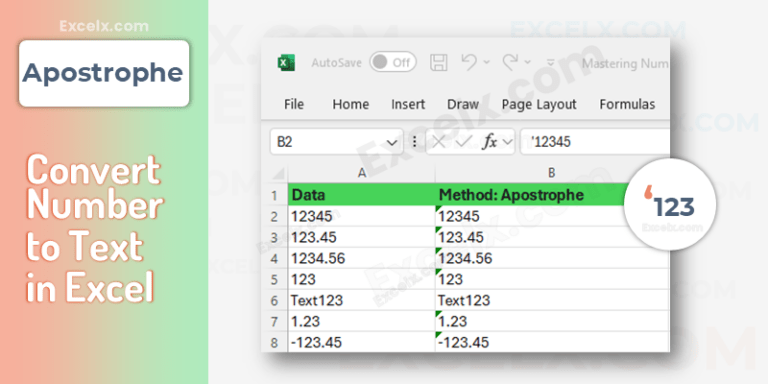Select cell A5 containing 123
The image size is (768, 384).
coord(361,279)
